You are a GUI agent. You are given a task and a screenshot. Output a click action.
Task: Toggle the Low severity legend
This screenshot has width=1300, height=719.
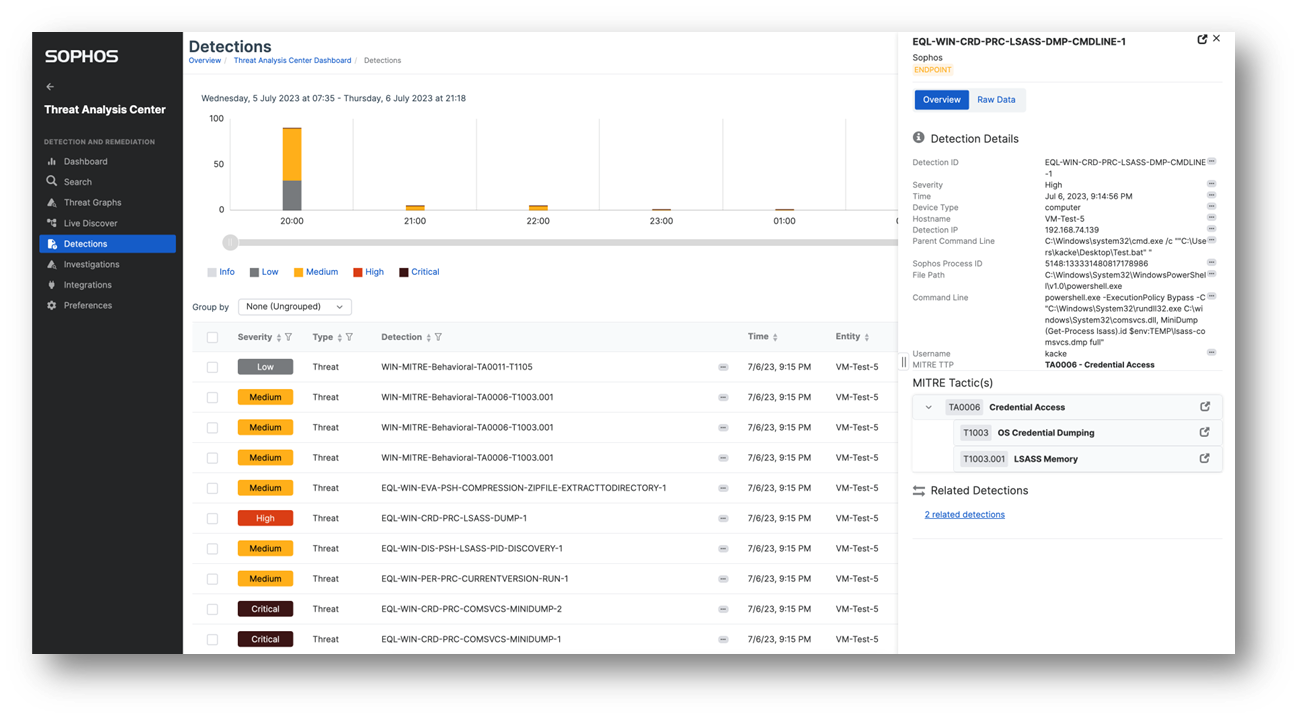(264, 272)
